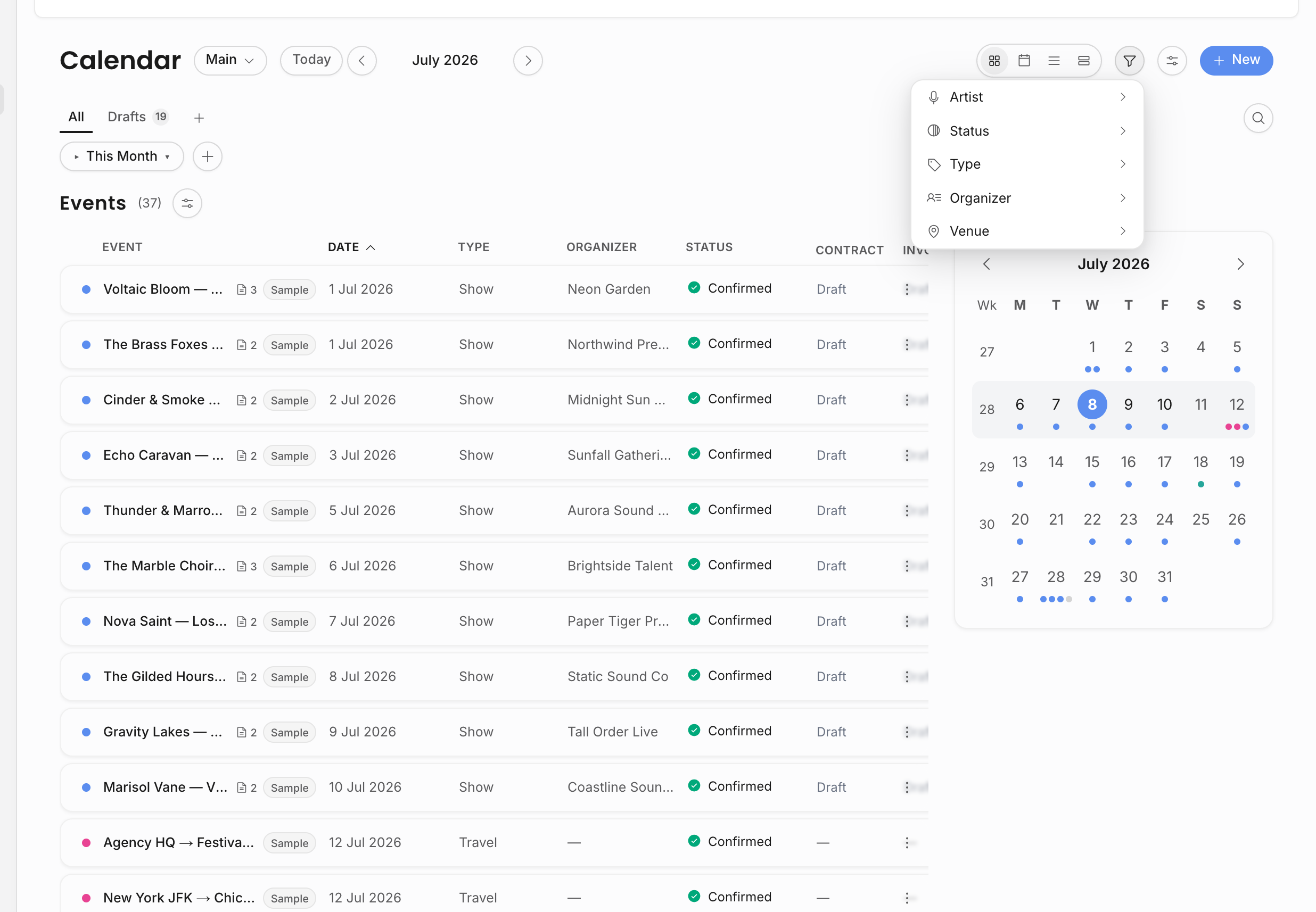The width and height of the screenshot is (1316, 912).
Task: Go to next month in header
Action: [528, 61]
